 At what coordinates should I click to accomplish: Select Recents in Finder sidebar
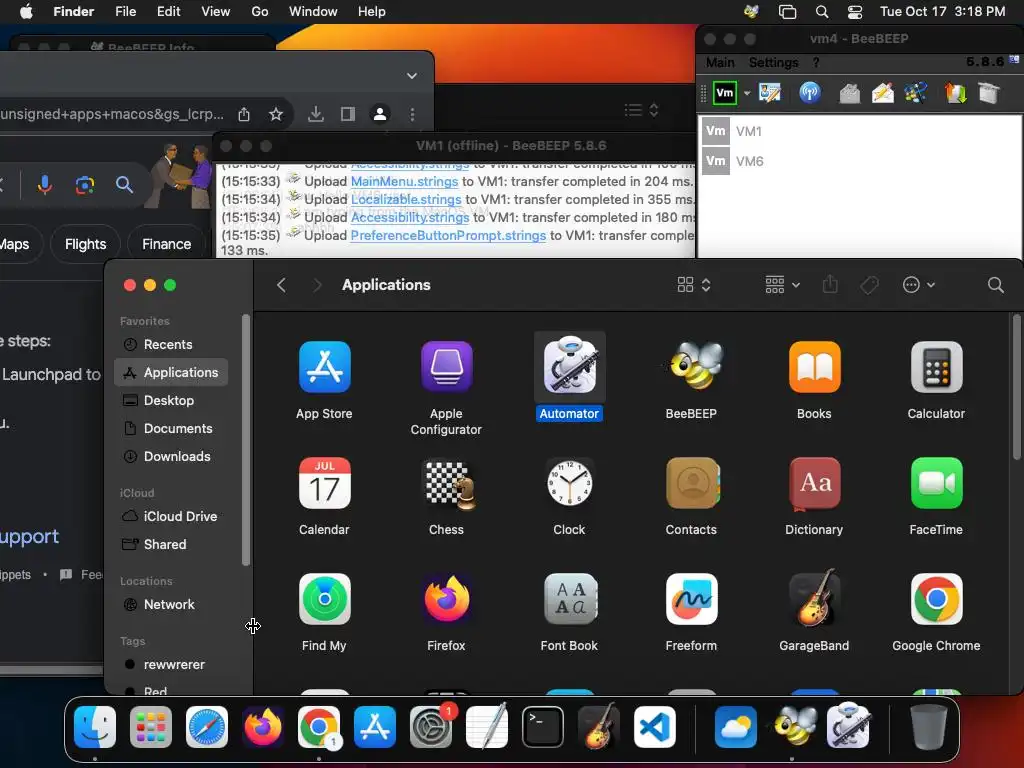click(171, 344)
